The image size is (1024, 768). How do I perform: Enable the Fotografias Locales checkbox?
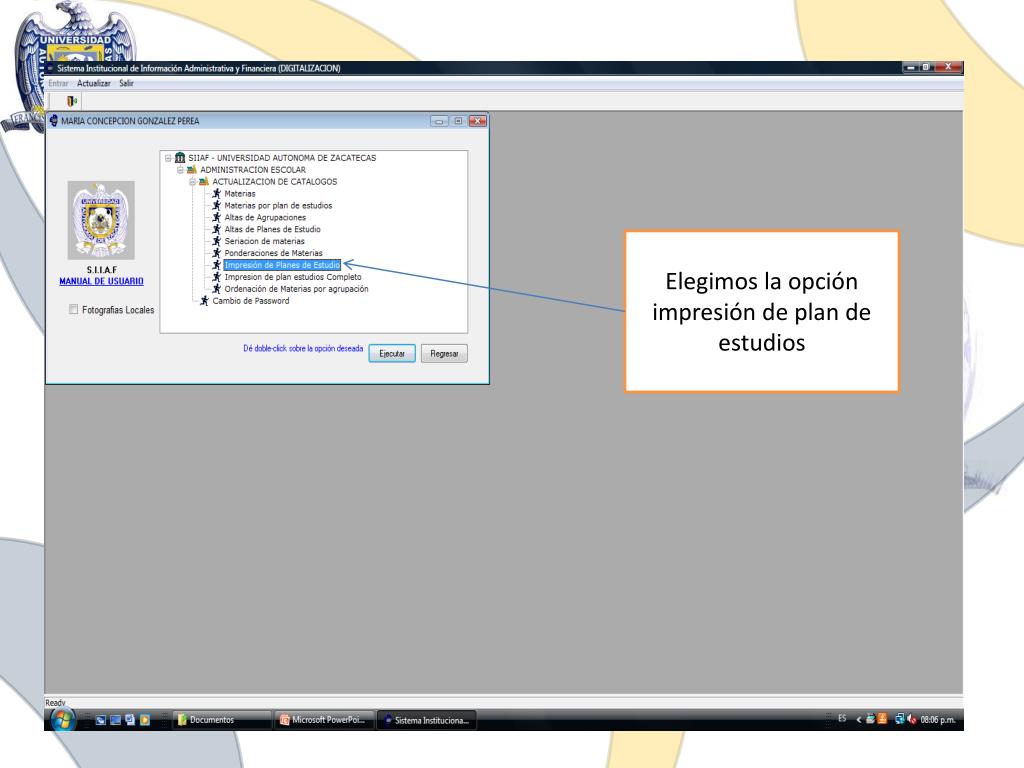point(73,310)
